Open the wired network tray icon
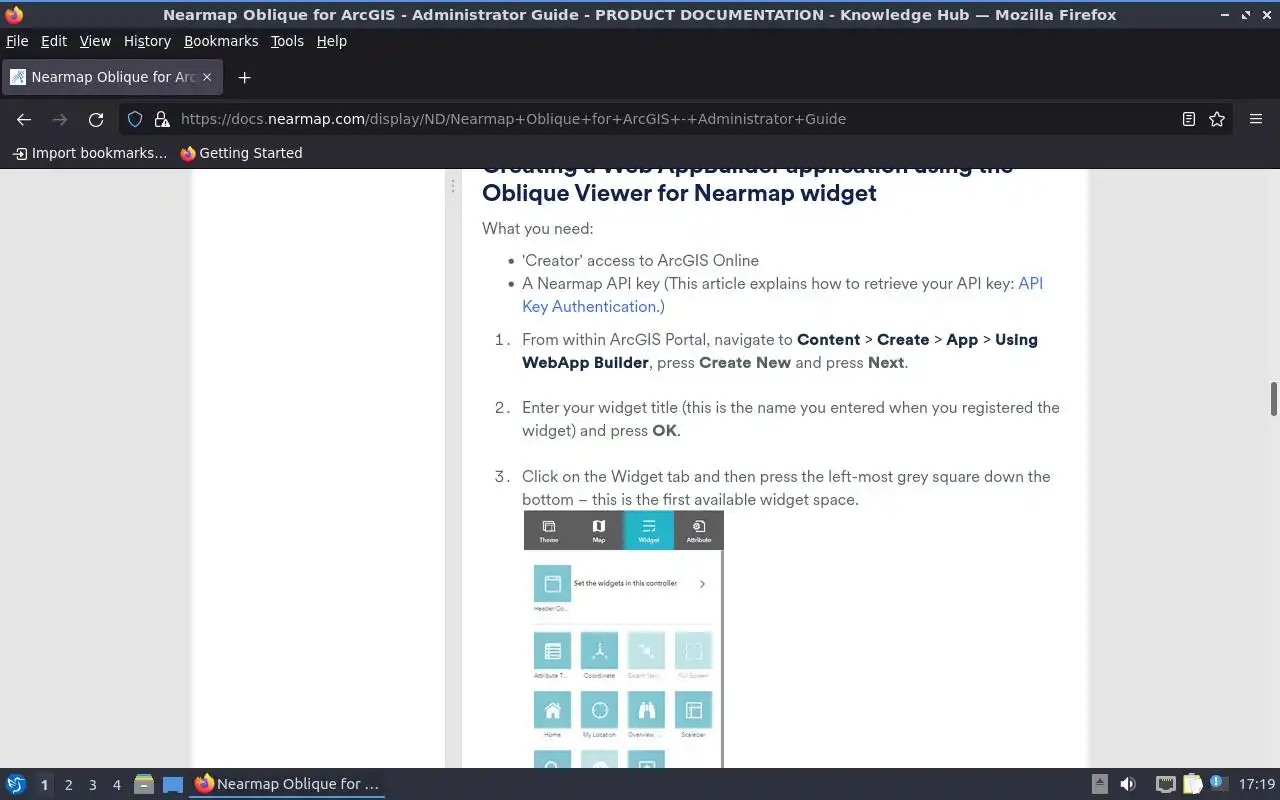 click(1165, 784)
